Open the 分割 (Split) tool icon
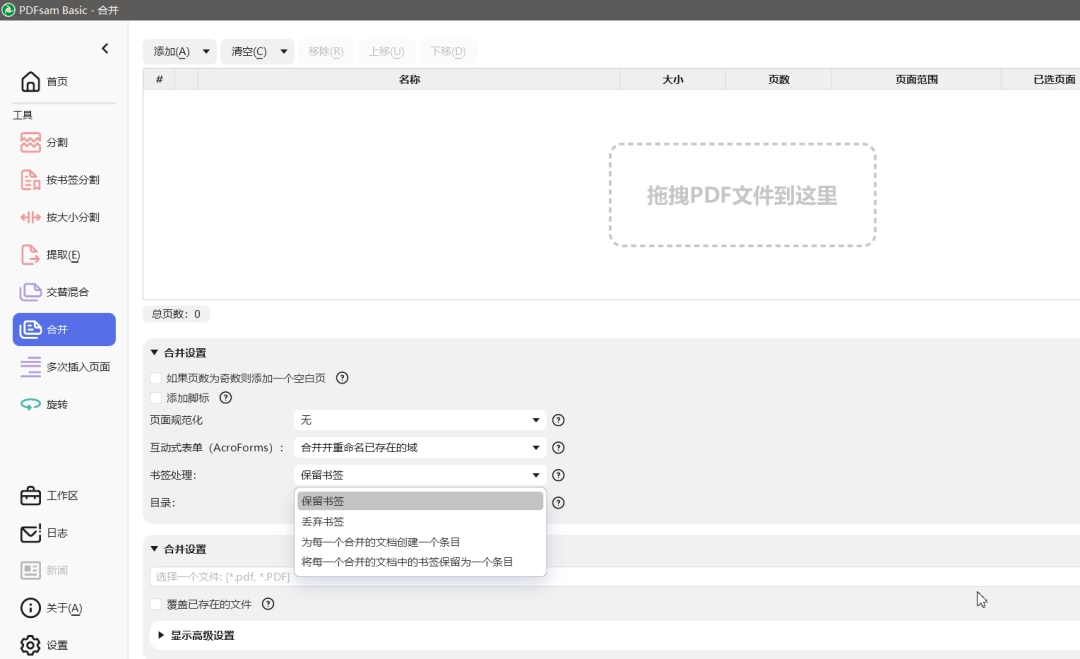The height and width of the screenshot is (659, 1080). pos(31,143)
